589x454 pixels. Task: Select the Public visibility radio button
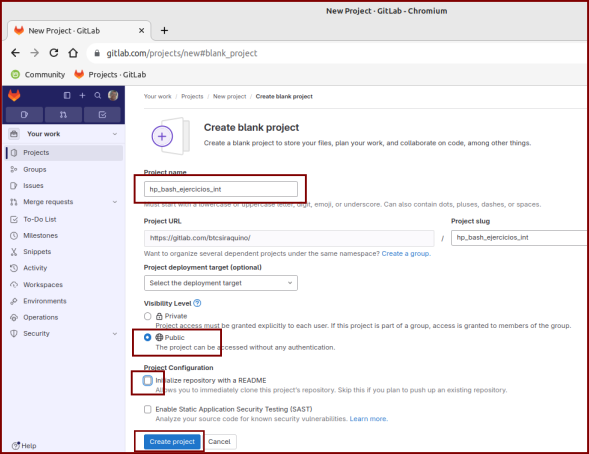pyautogui.click(x=148, y=337)
